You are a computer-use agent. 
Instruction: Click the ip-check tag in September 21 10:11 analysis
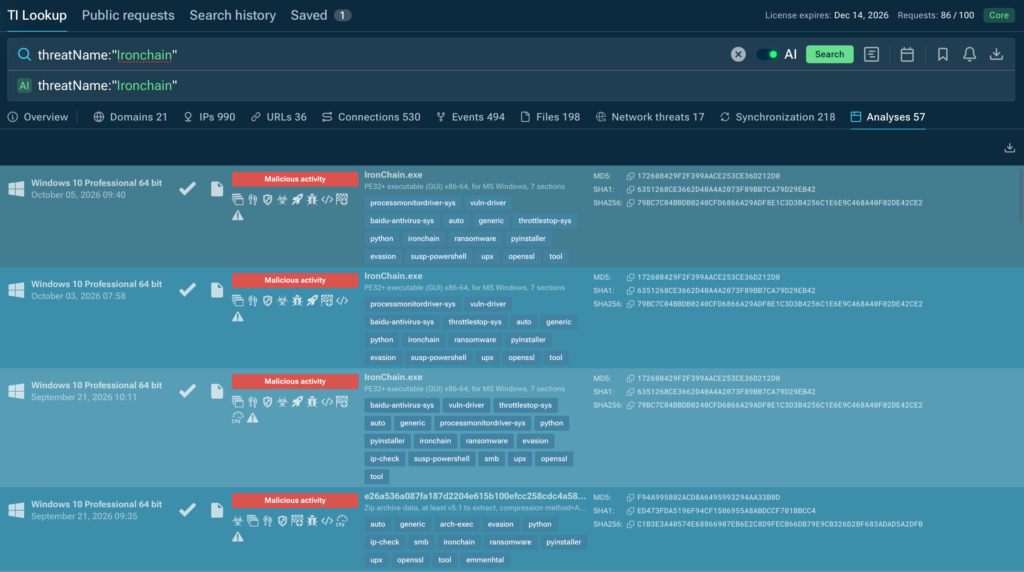pyautogui.click(x=385, y=459)
